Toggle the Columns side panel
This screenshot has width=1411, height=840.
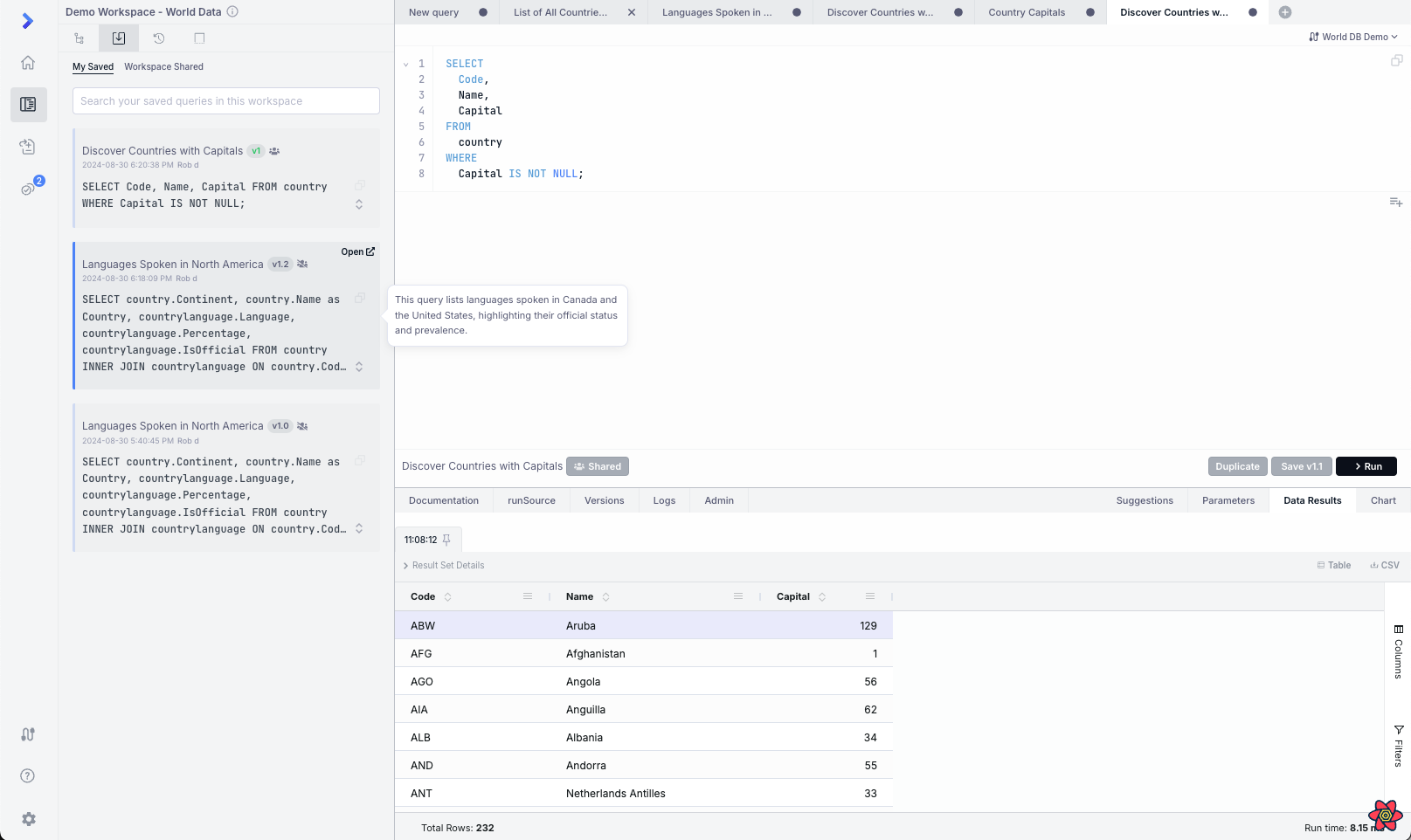[x=1398, y=651]
